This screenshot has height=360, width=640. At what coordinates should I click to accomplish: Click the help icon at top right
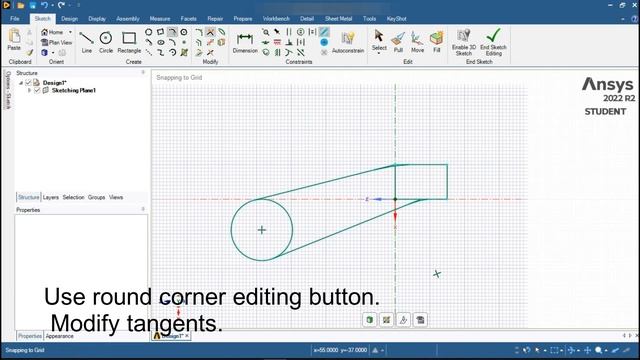634,19
